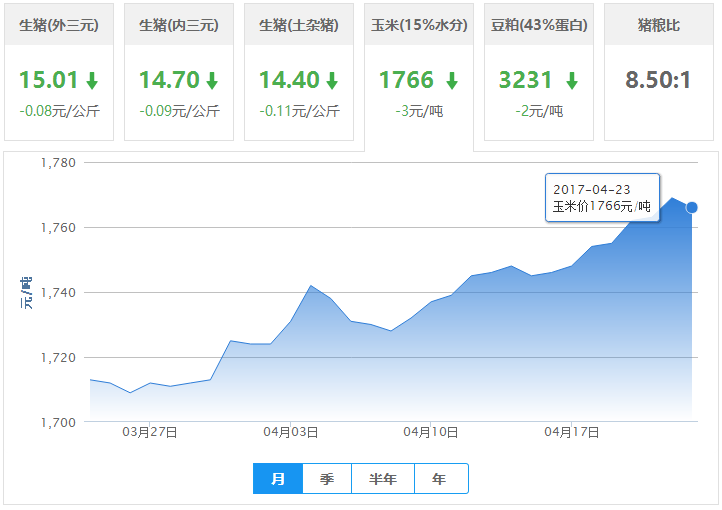Select the 玉米(15%水分) price tab

[419, 76]
